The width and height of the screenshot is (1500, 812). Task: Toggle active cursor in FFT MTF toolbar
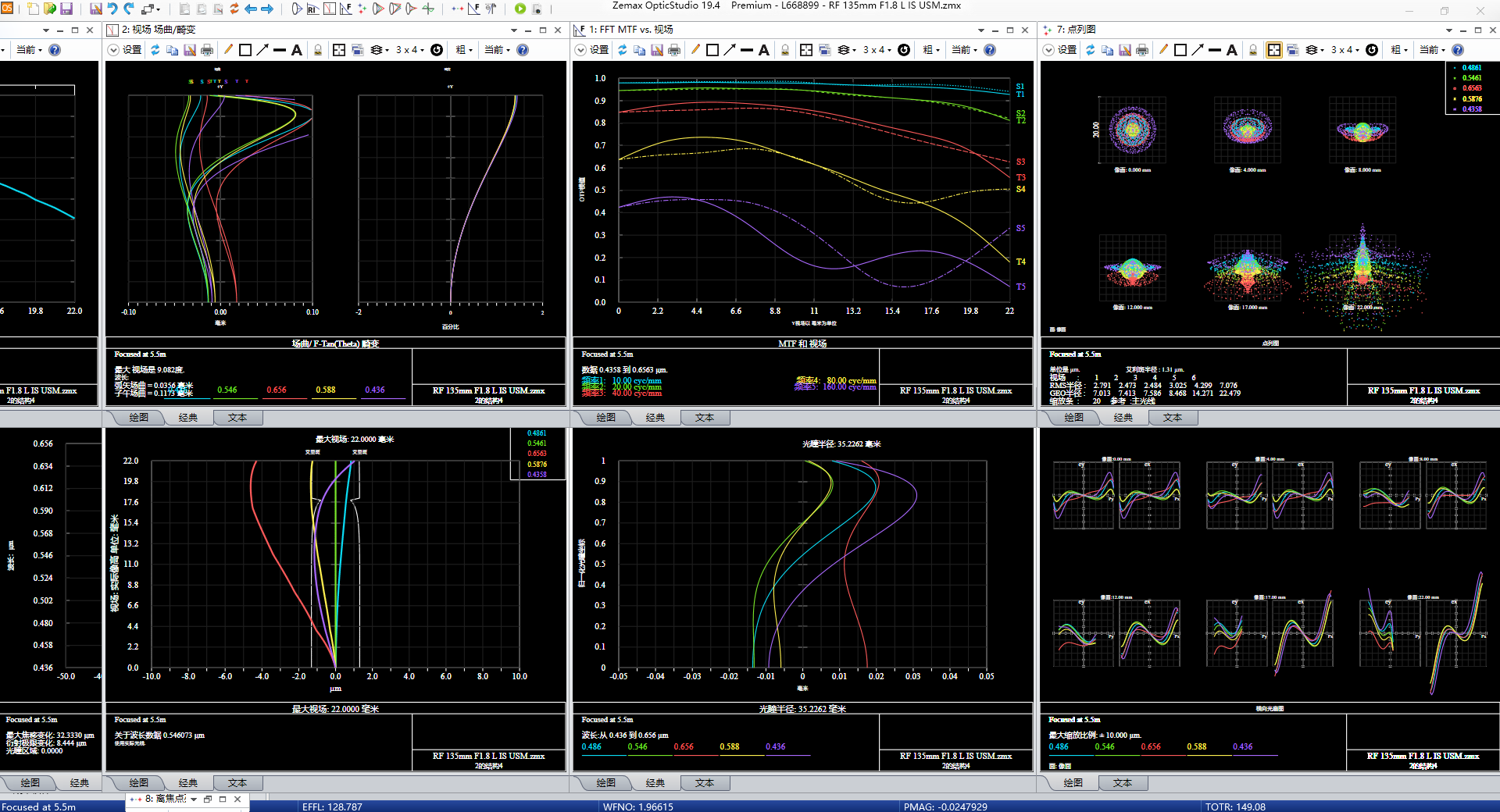click(x=806, y=50)
